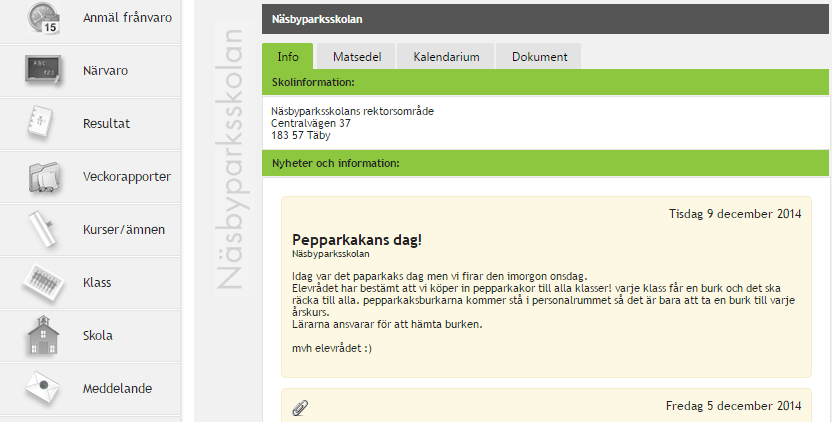Click the paperclip icon on the 5 december post
This screenshot has height=422, width=832.
[x=300, y=407]
